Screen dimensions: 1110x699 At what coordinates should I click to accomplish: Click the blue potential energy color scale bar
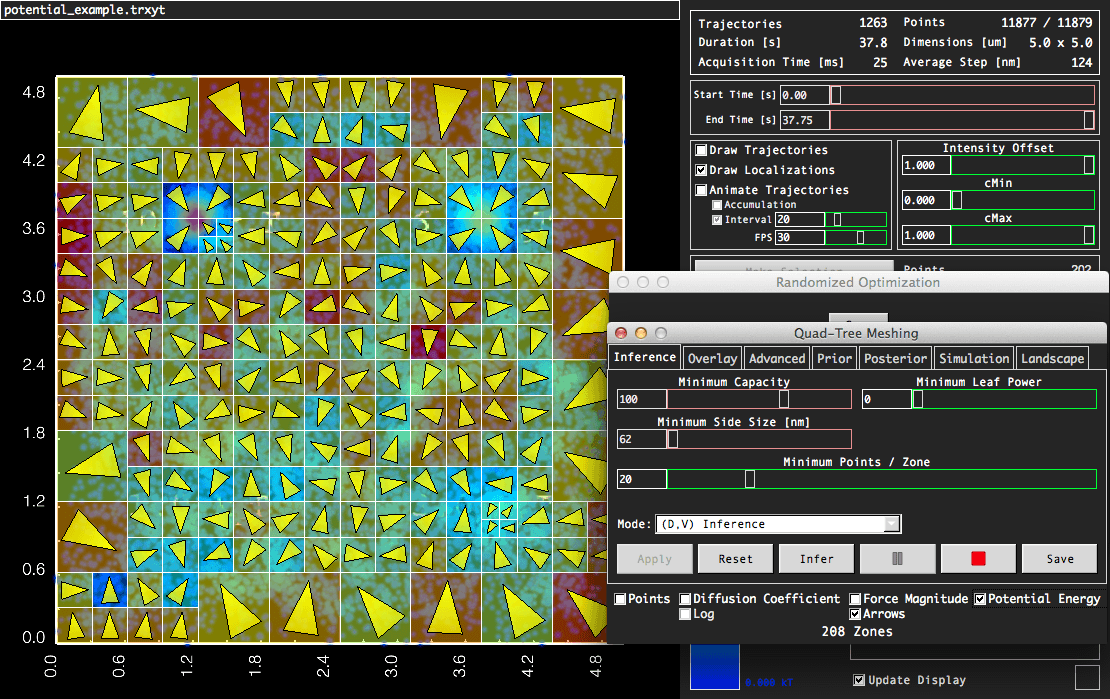[x=714, y=666]
